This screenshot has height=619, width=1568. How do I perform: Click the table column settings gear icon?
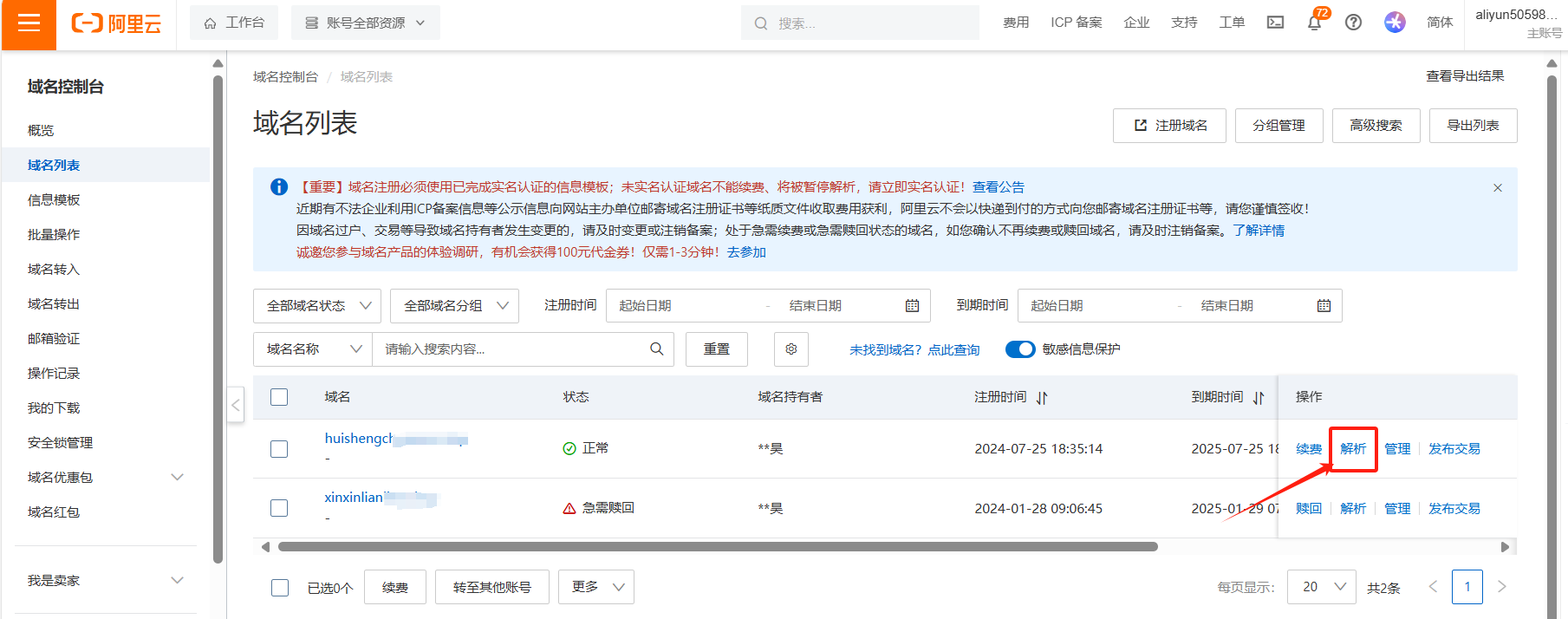[x=791, y=349]
